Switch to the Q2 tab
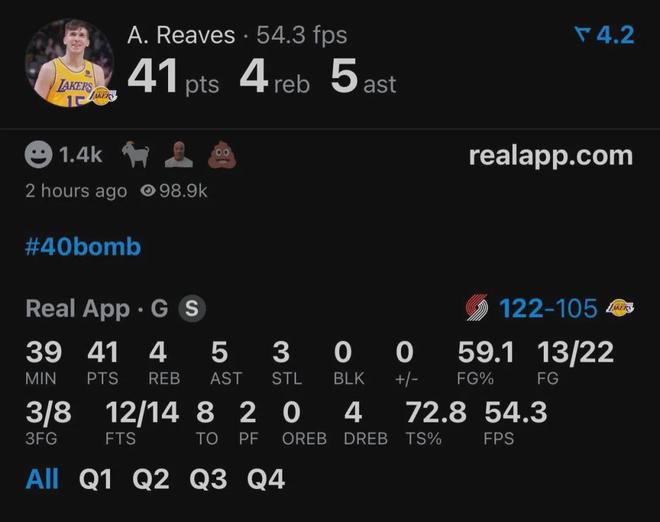Image resolution: width=660 pixels, height=522 pixels. click(x=151, y=479)
